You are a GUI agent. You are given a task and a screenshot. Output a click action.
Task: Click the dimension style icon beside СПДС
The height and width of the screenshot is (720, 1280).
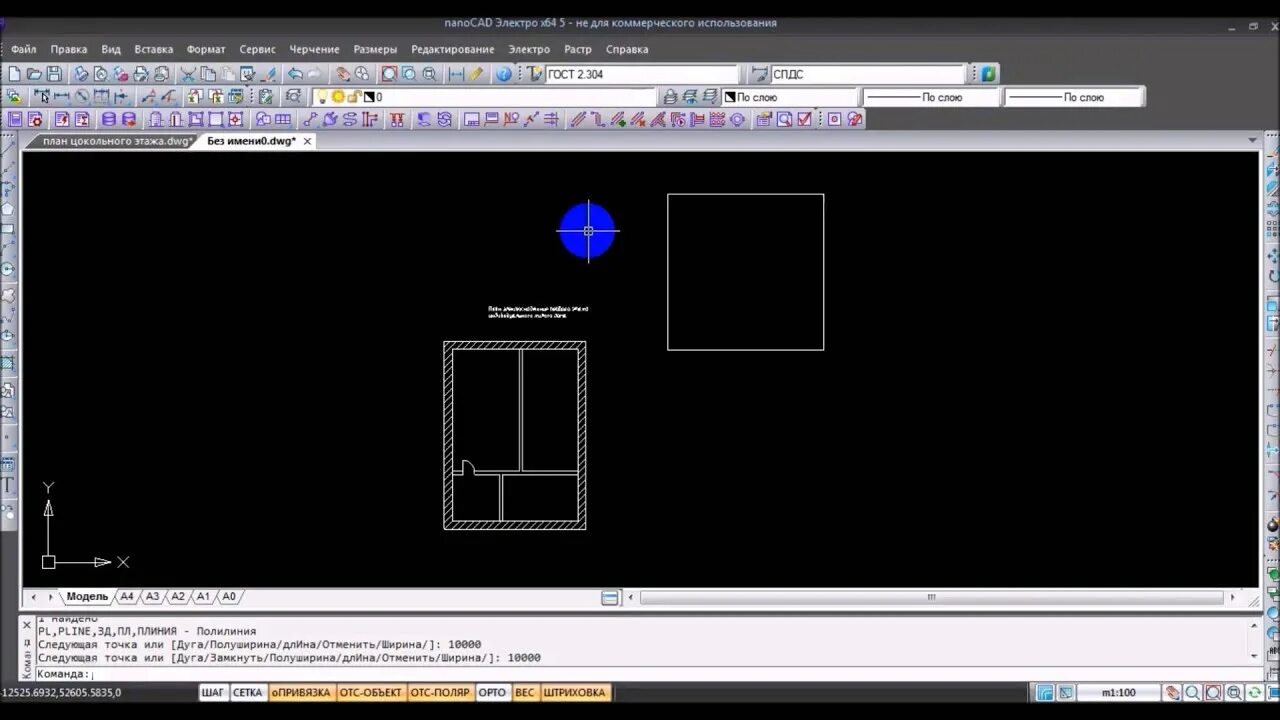coord(760,74)
